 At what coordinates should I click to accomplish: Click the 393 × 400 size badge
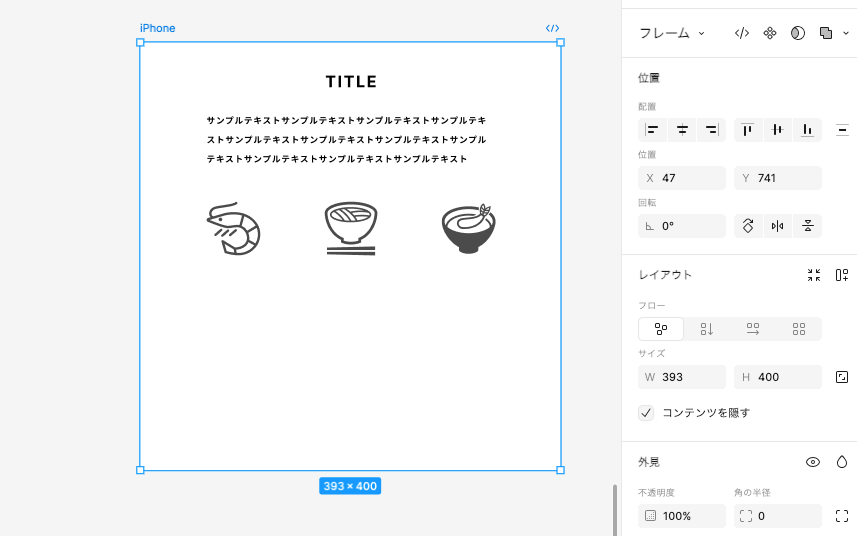[350, 486]
